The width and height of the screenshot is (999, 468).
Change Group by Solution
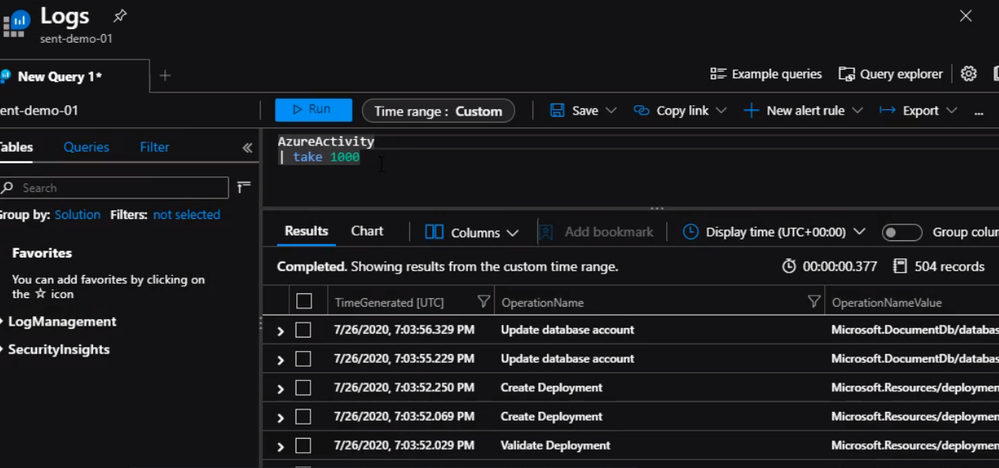click(x=77, y=215)
